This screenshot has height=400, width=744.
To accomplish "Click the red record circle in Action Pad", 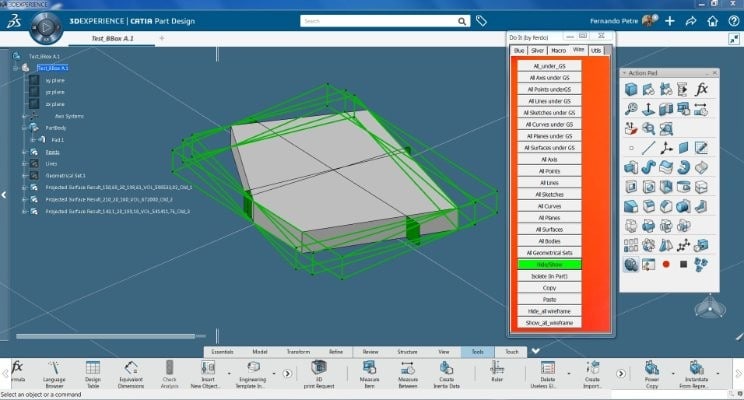I will [x=666, y=264].
